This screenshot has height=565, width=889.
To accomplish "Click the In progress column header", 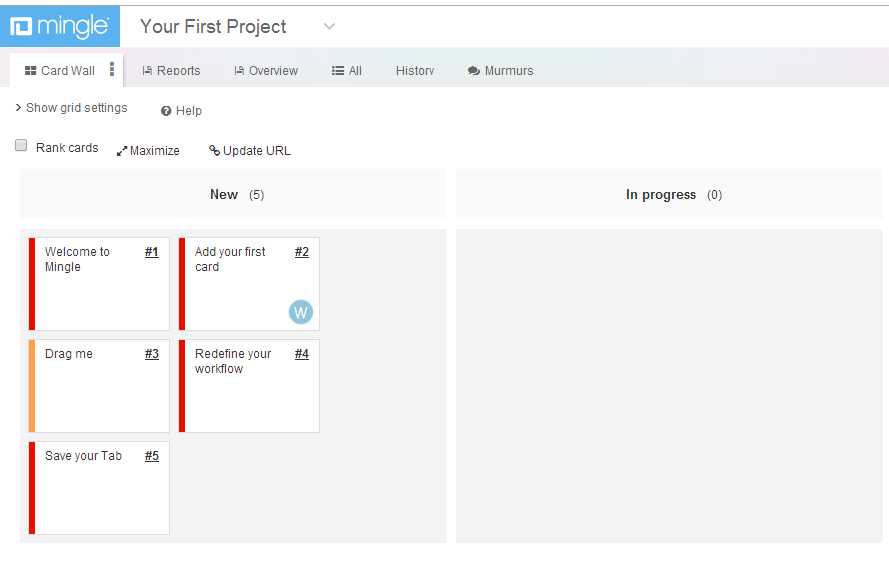I will click(661, 195).
